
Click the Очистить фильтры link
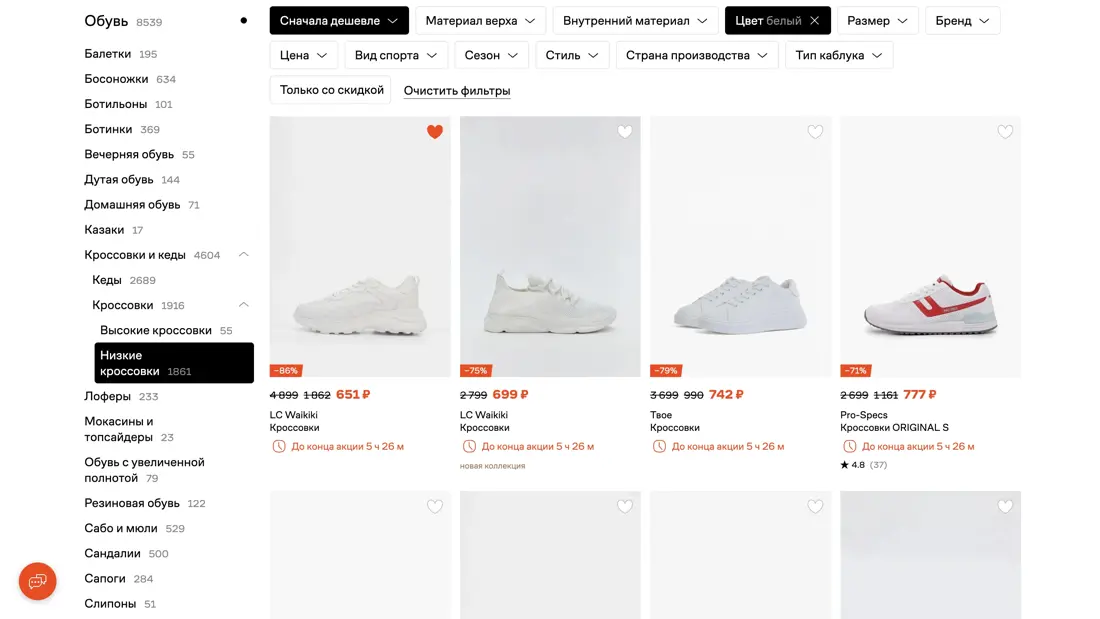point(457,91)
